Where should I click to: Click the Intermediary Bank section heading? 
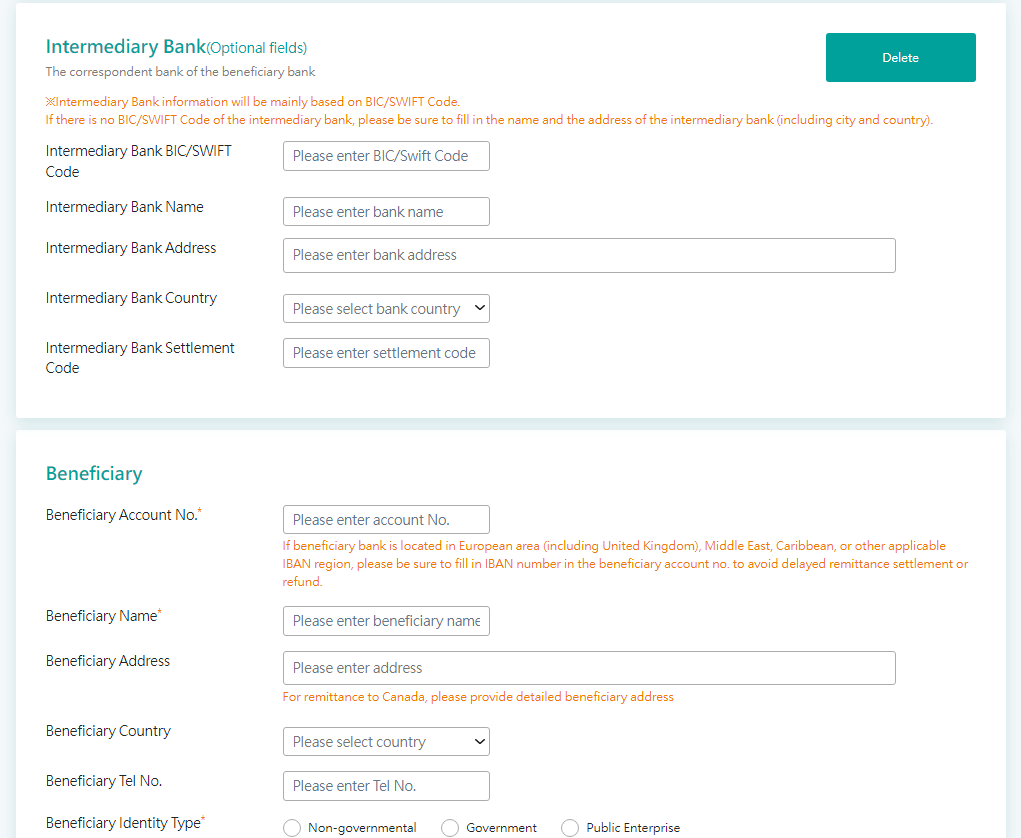(x=176, y=47)
